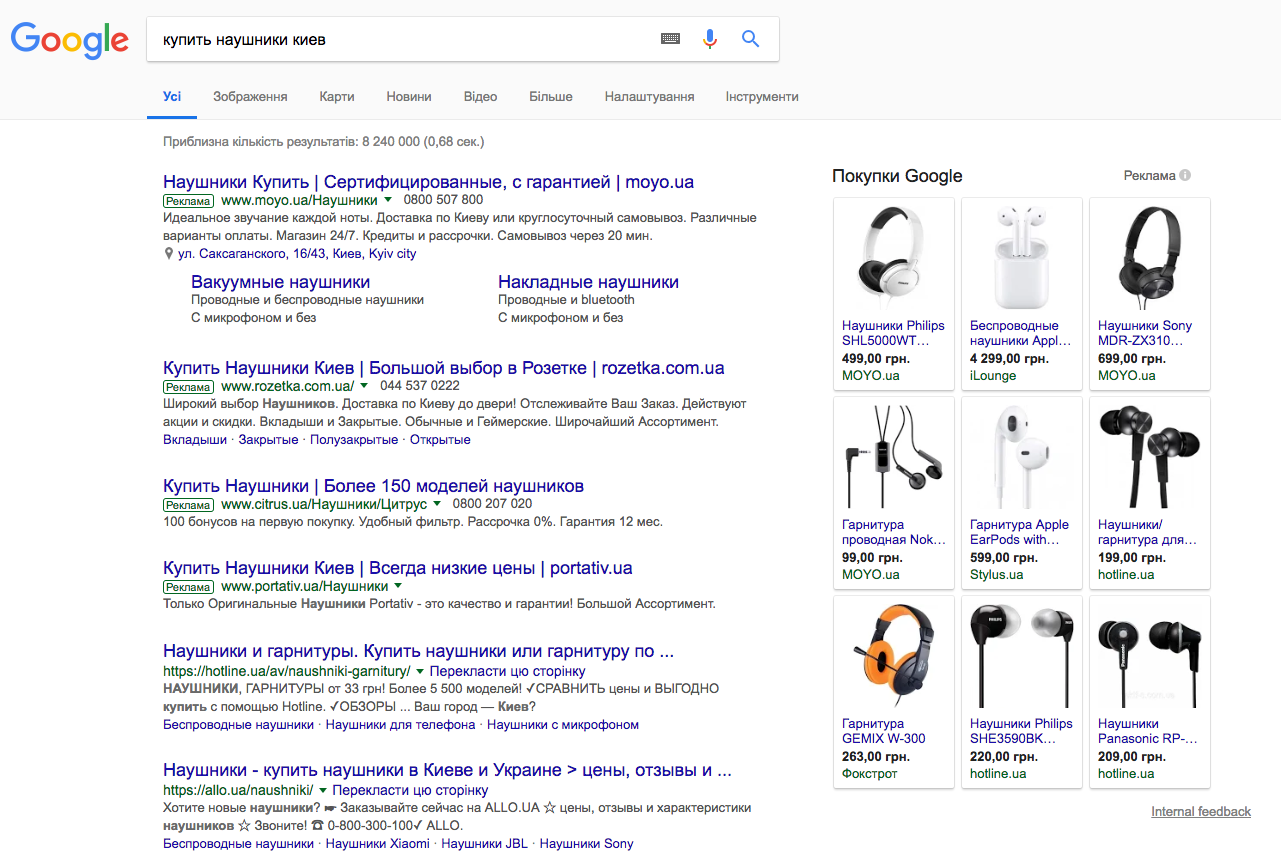Start voice search with the microphone icon
Screen dimensions: 1281x866
coord(710,39)
